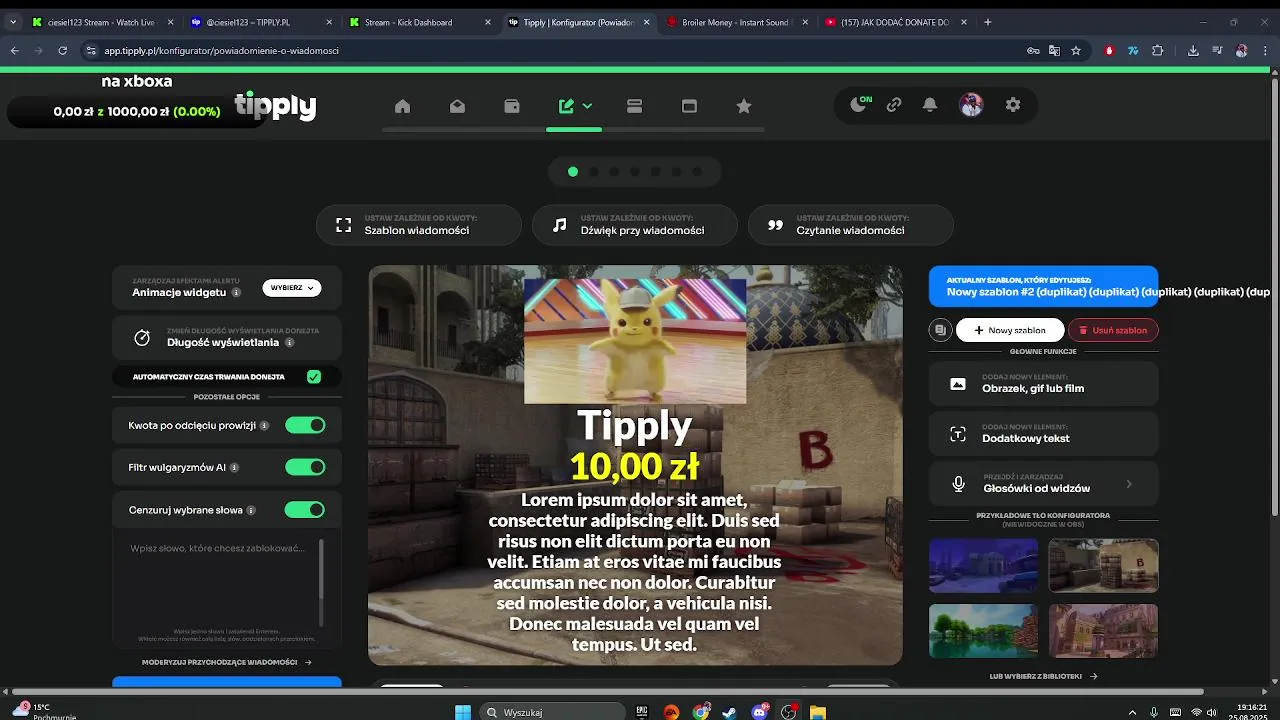Screen dimensions: 1280x720
Task: Click the template list icon beside Nowy szablon
Action: pyautogui.click(x=939, y=330)
